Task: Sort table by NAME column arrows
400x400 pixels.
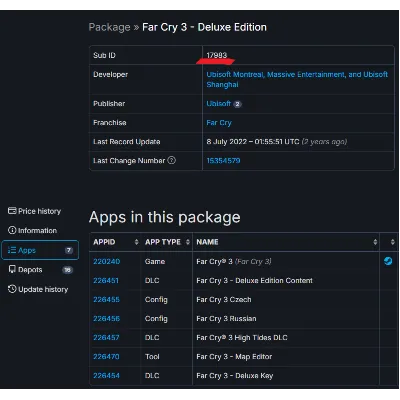Action: tap(375, 242)
